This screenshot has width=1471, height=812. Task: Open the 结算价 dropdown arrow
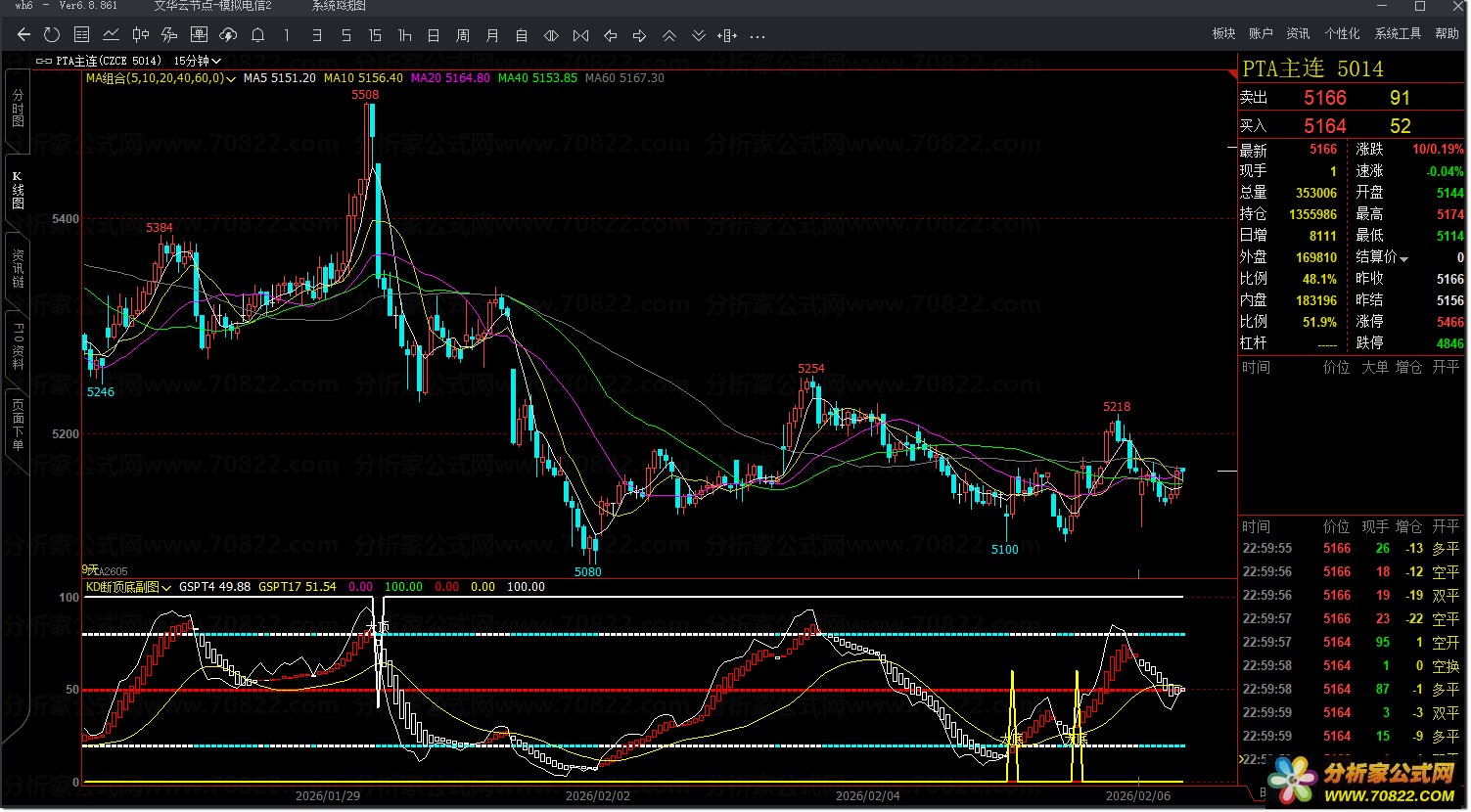coord(1404,258)
